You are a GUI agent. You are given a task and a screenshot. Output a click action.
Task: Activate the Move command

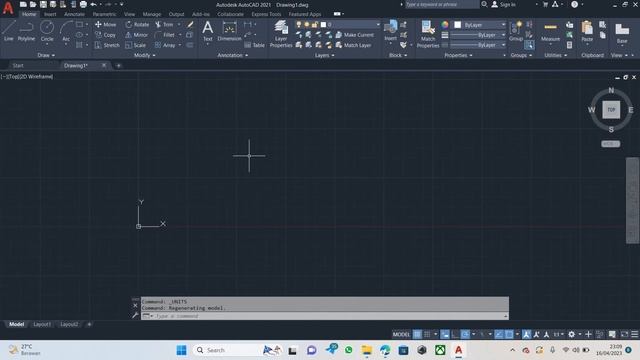pos(105,24)
